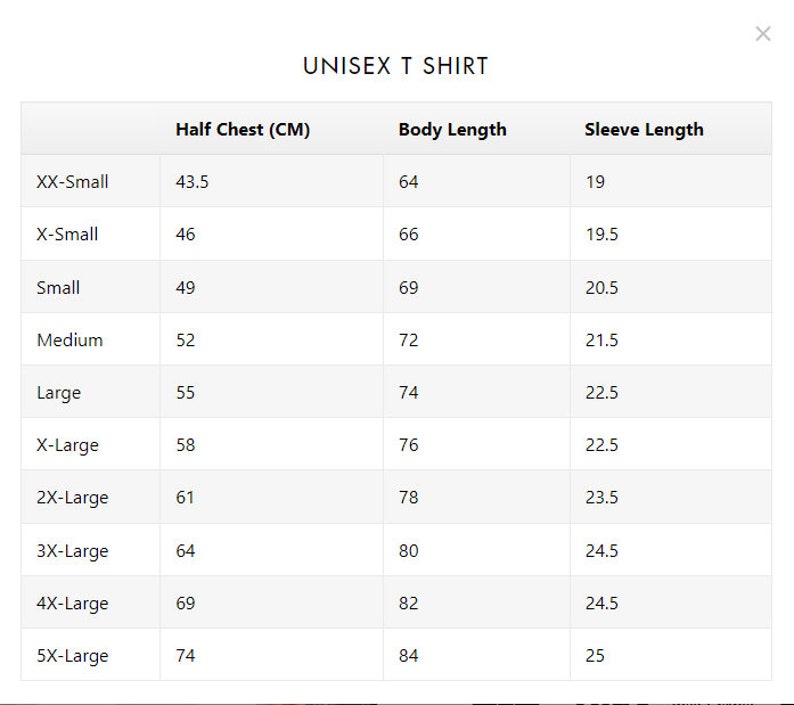Click the X-Small size label
794x705 pixels.
click(67, 234)
